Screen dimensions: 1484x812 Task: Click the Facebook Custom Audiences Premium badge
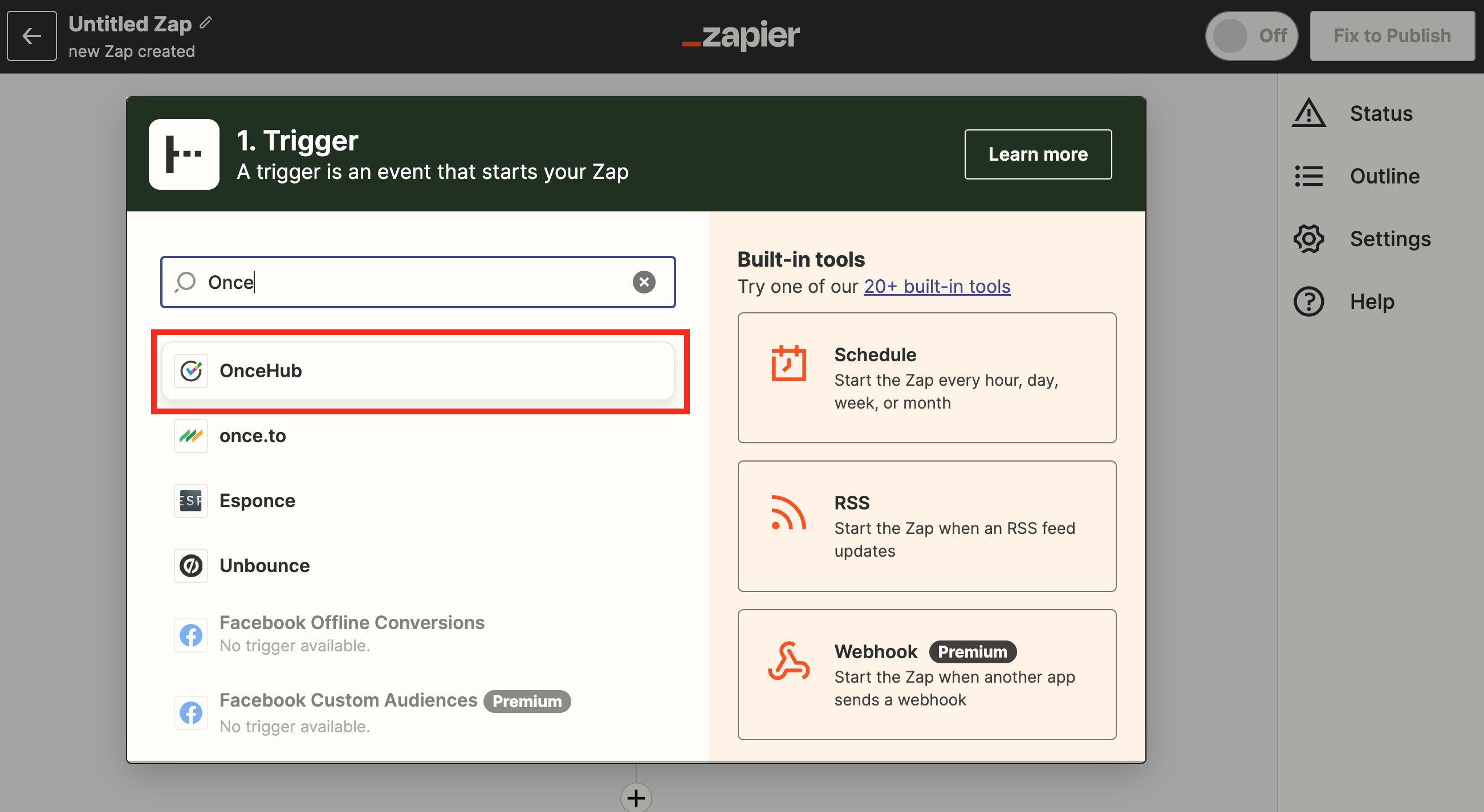click(x=527, y=701)
